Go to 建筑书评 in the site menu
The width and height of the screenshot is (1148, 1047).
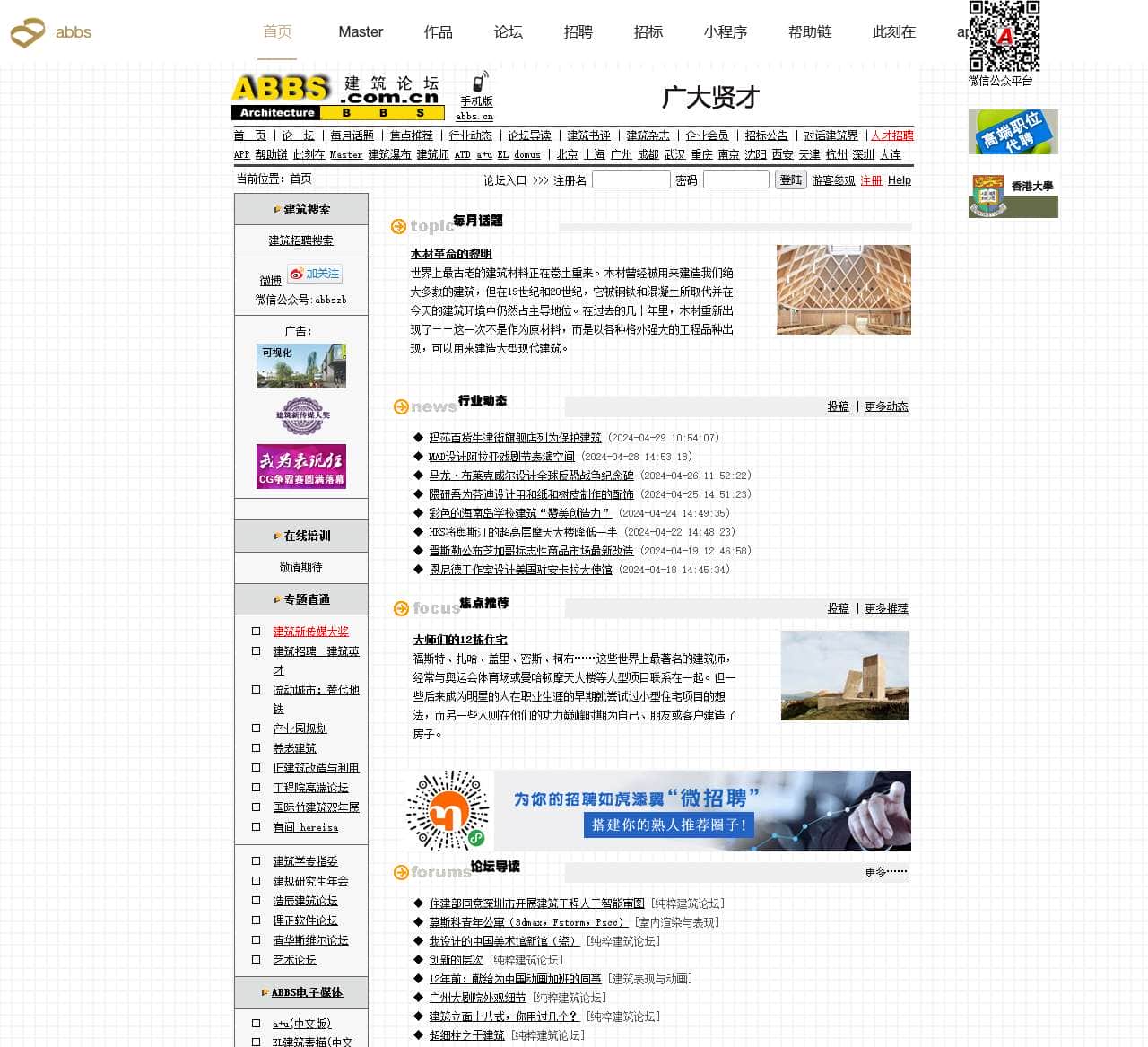pos(589,135)
